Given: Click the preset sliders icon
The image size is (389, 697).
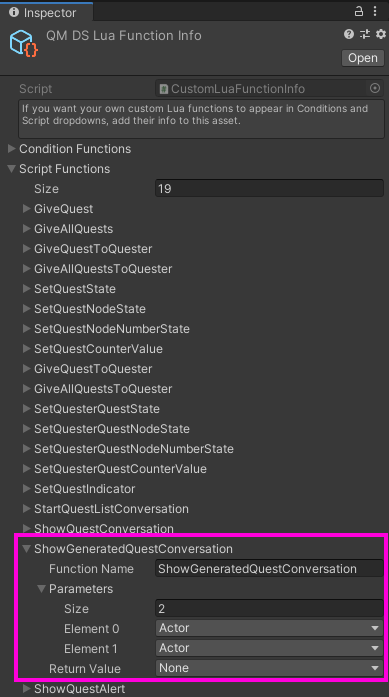Looking at the screenshot, I should click(365, 34).
